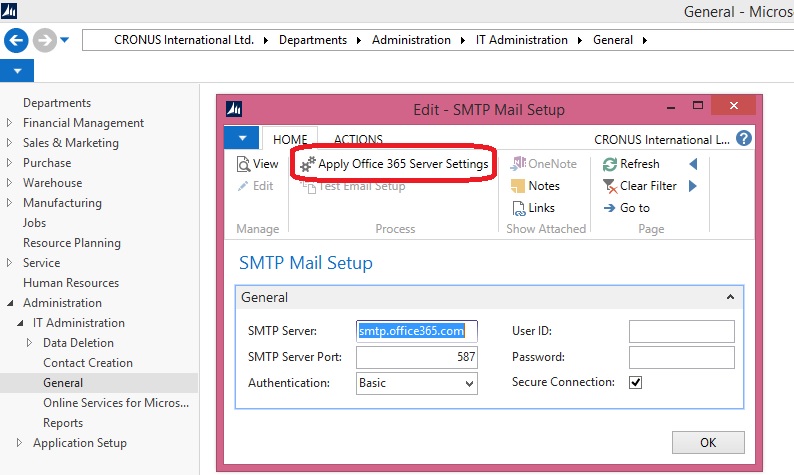Minimize the SMTP Mail Setup dialog
794x475 pixels.
[671, 107]
